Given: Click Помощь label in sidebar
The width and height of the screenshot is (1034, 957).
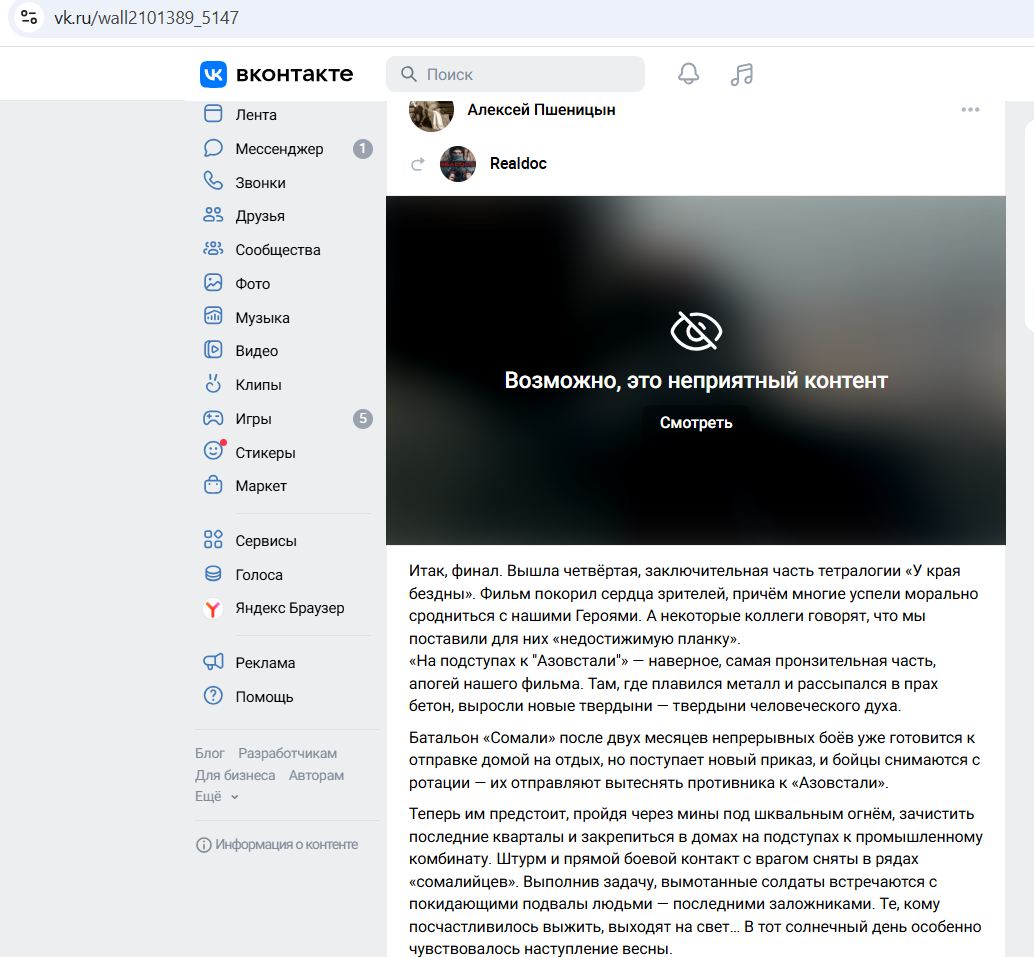Looking at the screenshot, I should [264, 697].
